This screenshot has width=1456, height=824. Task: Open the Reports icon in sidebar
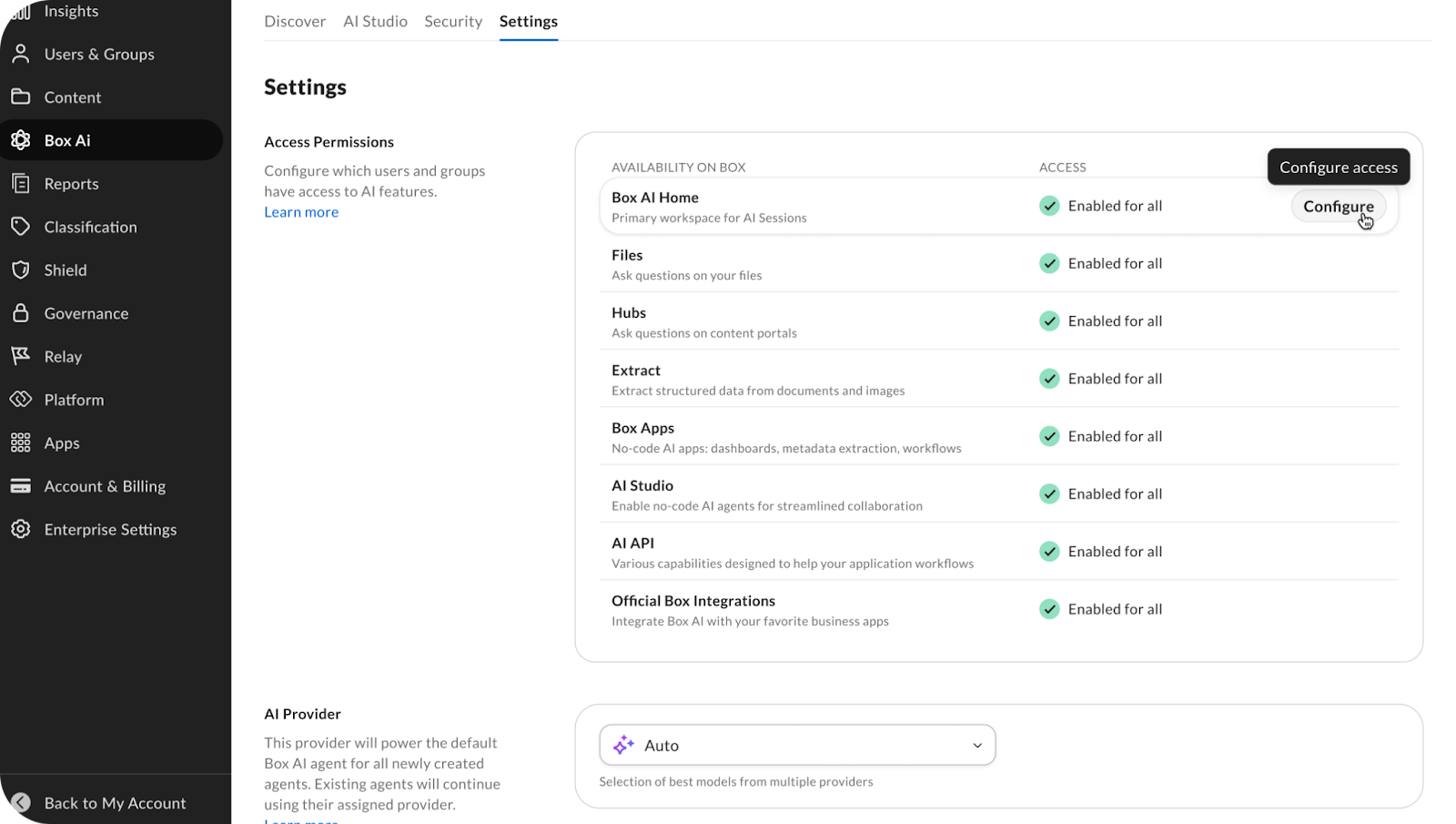(20, 183)
